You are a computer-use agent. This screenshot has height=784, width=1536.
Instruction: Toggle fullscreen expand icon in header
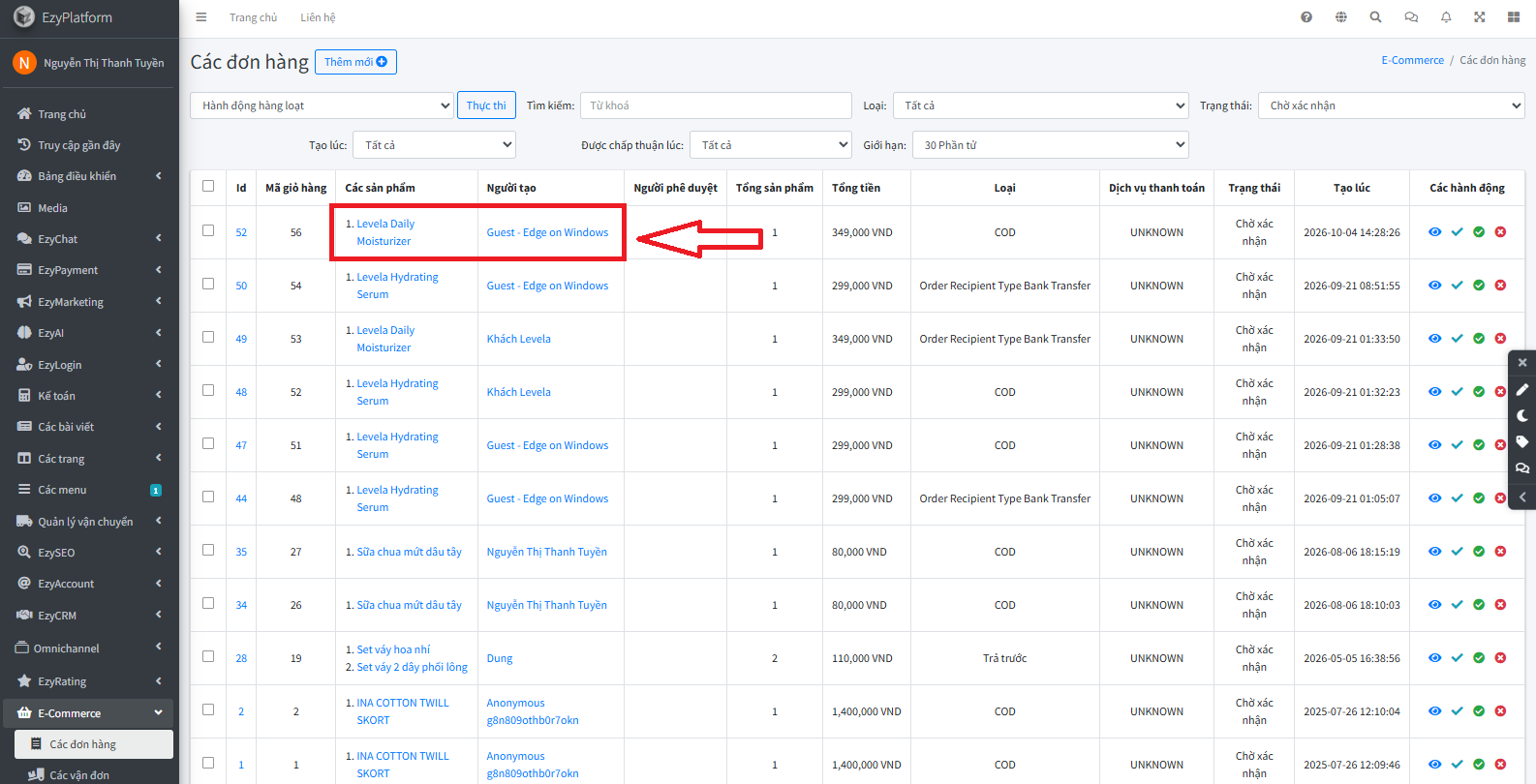coord(1480,17)
